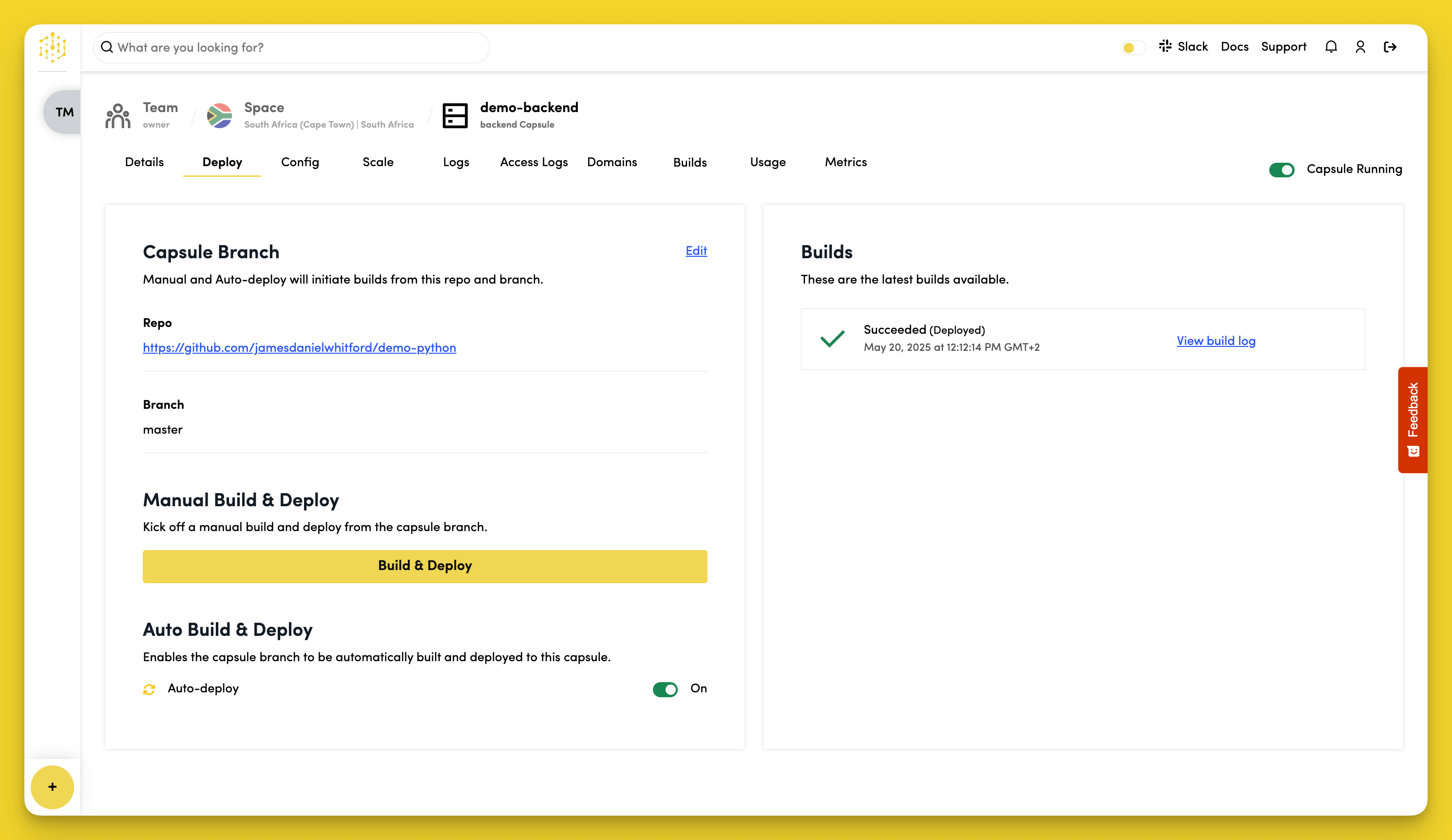The image size is (1452, 840).
Task: Open the demo-python GitHub repo link
Action: click(x=299, y=348)
